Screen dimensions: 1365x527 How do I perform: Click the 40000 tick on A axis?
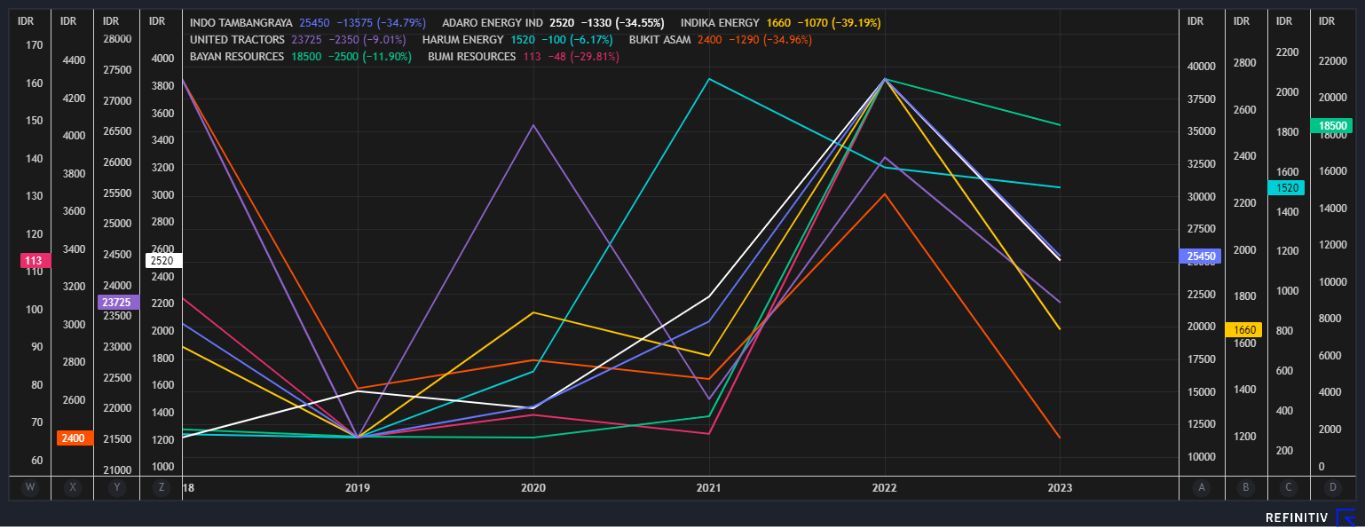pyautogui.click(x=1201, y=66)
